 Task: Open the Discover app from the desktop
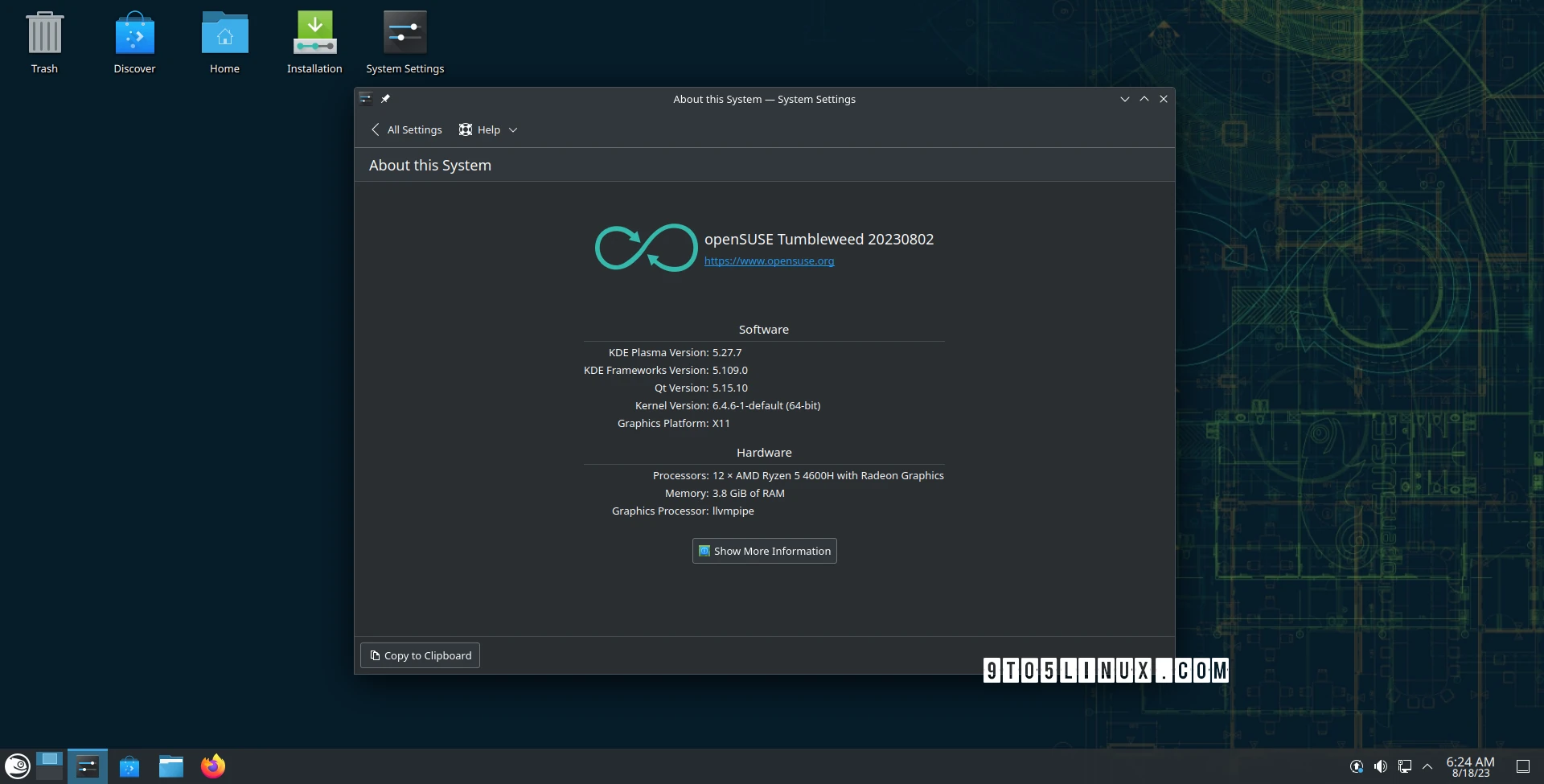coord(134,34)
